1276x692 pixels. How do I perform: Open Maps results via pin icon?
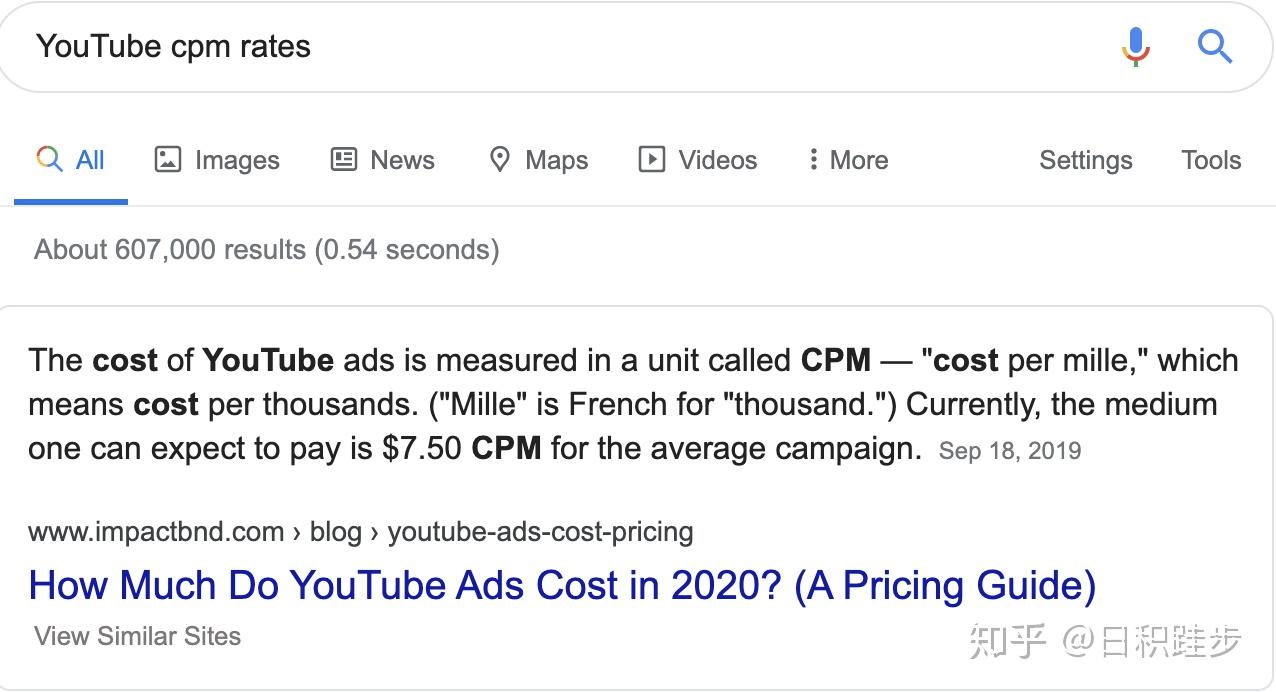click(x=499, y=160)
